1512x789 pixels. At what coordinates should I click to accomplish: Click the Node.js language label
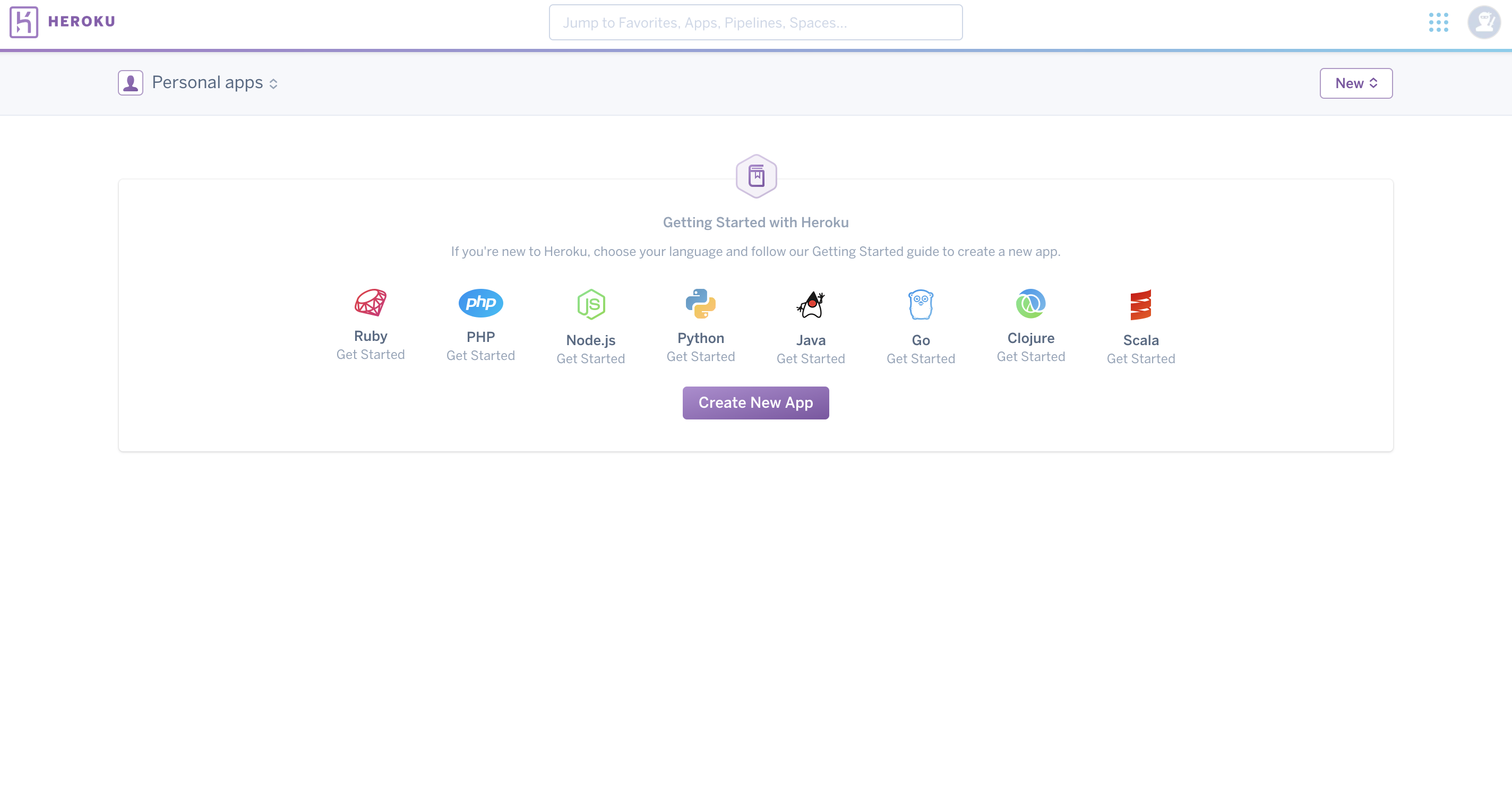pyautogui.click(x=591, y=340)
